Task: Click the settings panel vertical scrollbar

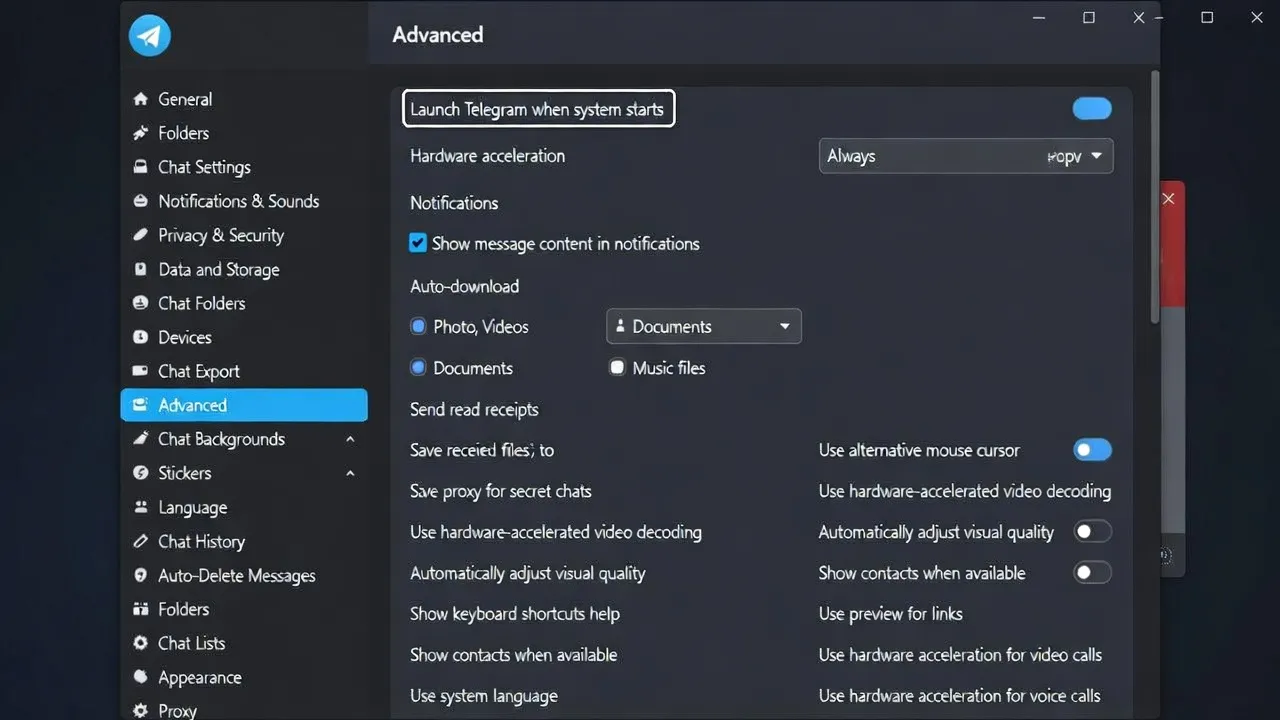Action: [x=1155, y=200]
